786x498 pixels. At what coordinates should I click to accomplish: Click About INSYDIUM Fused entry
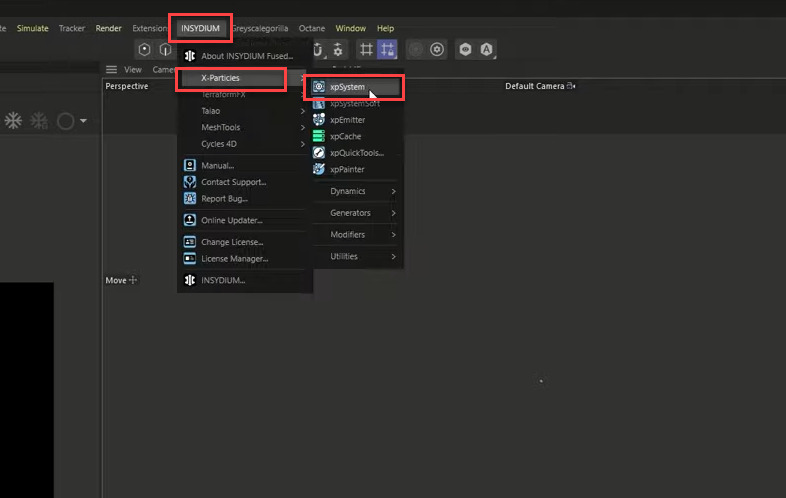point(245,56)
